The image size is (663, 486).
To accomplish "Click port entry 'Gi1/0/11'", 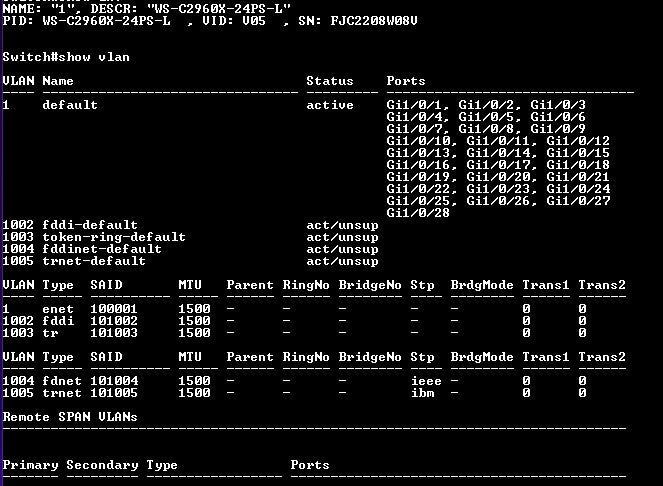I will 498,140.
